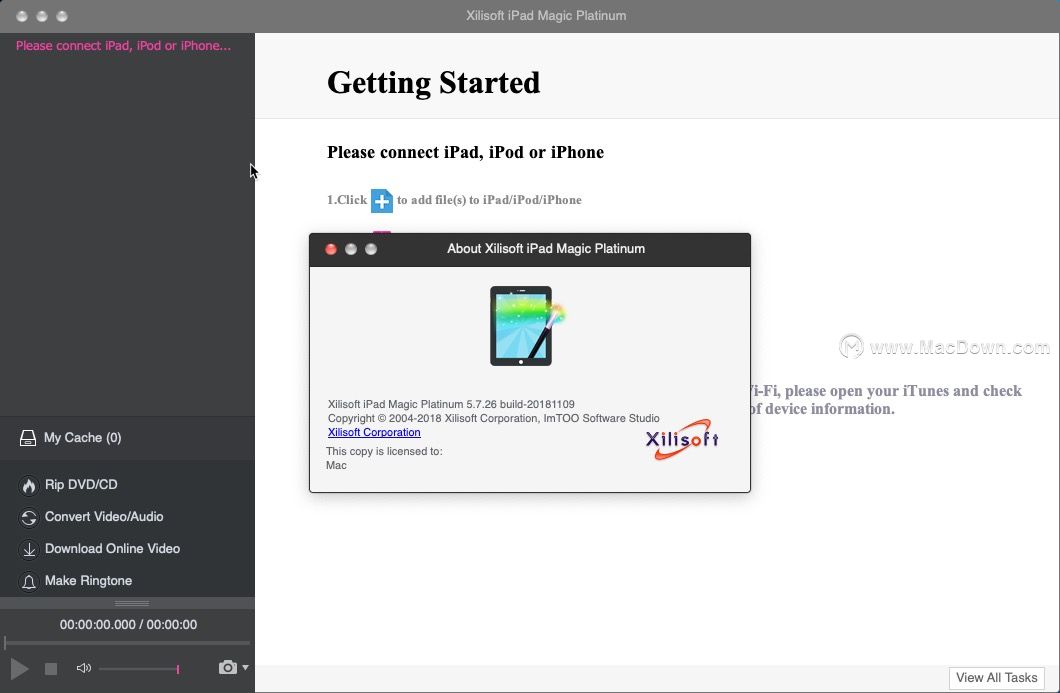Click the 00:00:00.000 / 00:00:00 time display
This screenshot has height=693, width=1060.
coord(128,625)
